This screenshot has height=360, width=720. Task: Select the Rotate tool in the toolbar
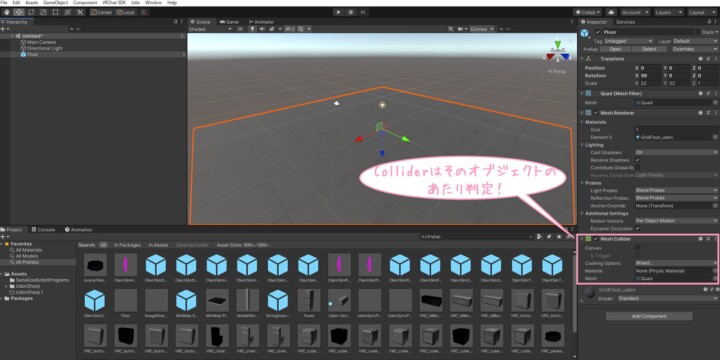31,12
